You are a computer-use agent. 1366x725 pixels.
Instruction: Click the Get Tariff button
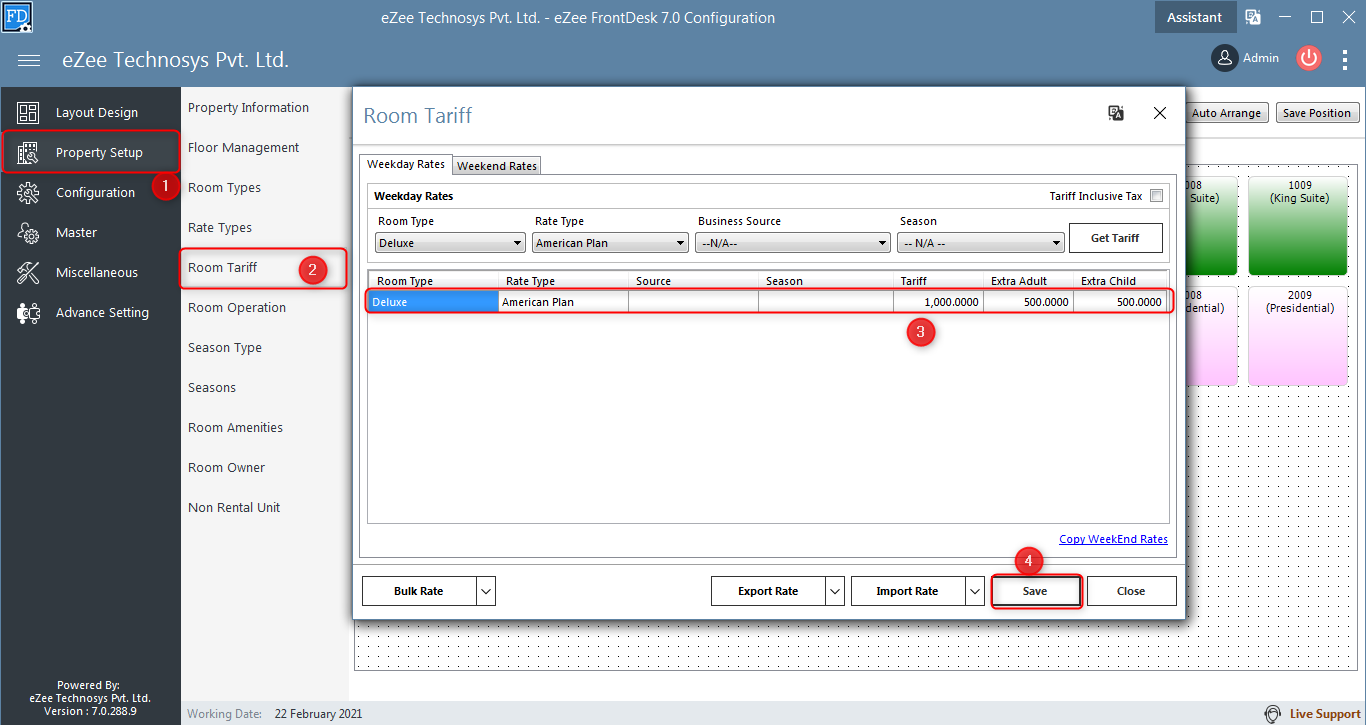(1116, 238)
